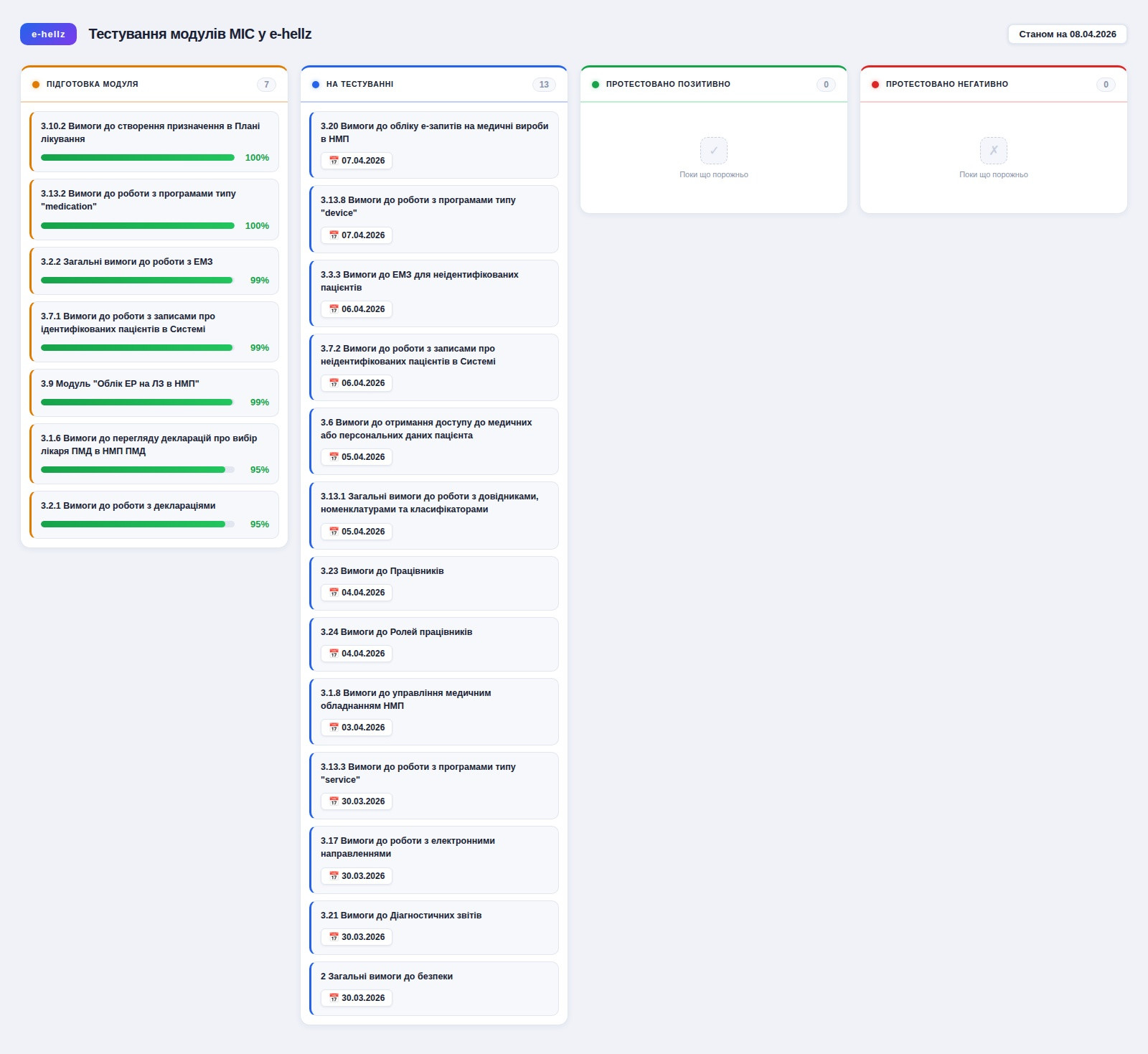Click the red dot beside Протестовано негативно
The height and width of the screenshot is (1054, 1148).
[x=875, y=85]
